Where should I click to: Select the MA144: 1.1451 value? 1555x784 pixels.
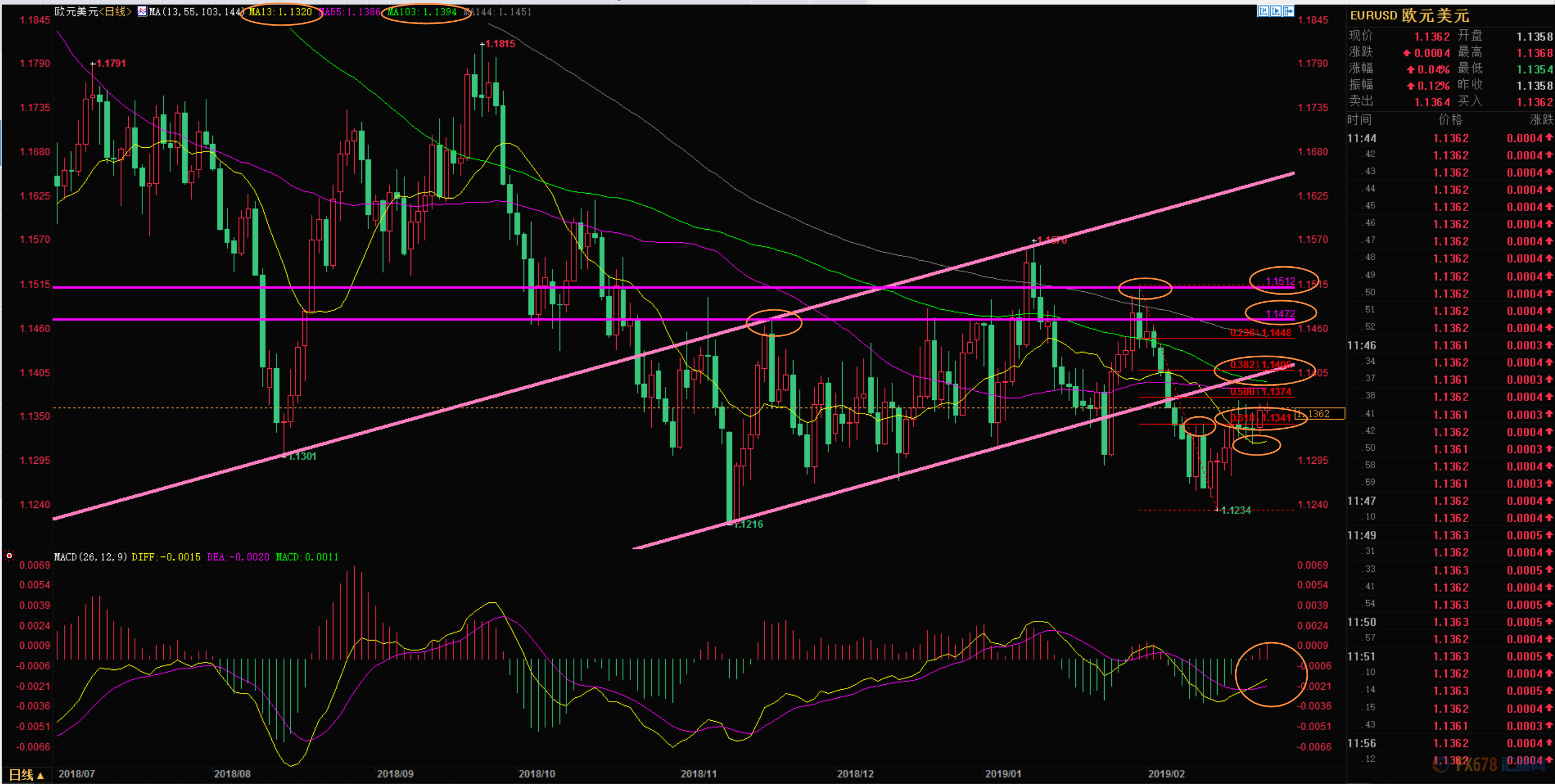pos(497,11)
